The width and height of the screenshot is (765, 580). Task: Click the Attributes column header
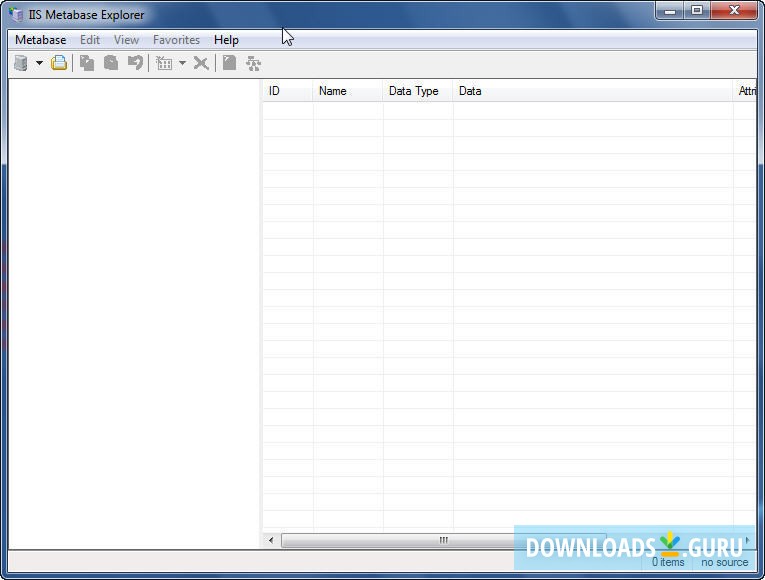745,91
